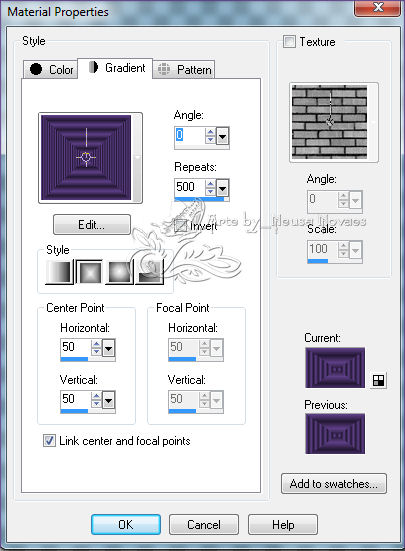Image resolution: width=405 pixels, height=551 pixels.
Task: Toggle the Invert checkbox
Action: pos(180,225)
